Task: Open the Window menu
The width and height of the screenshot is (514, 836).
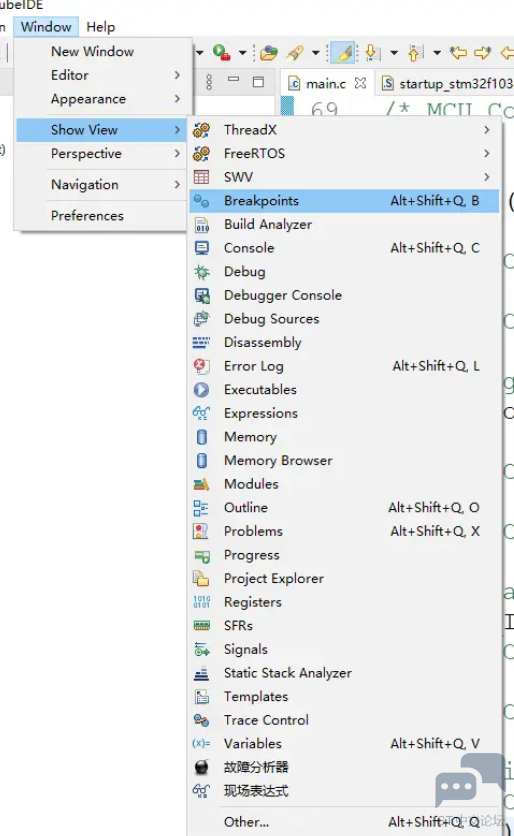Action: coord(46,27)
